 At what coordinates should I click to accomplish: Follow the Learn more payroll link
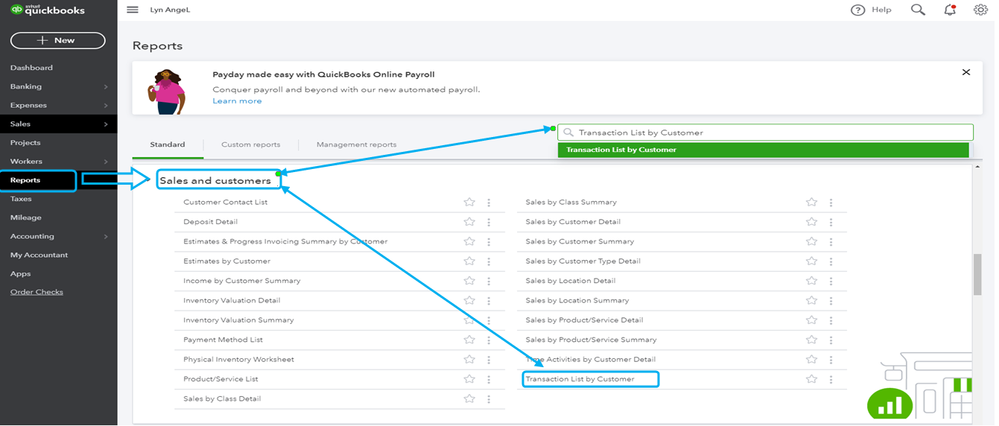tap(237, 101)
